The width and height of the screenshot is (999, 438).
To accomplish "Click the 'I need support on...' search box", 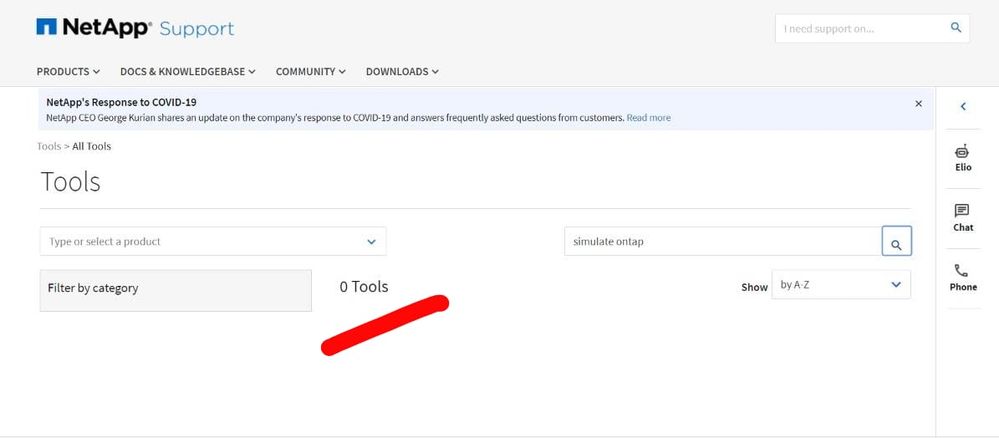I will (872, 29).
